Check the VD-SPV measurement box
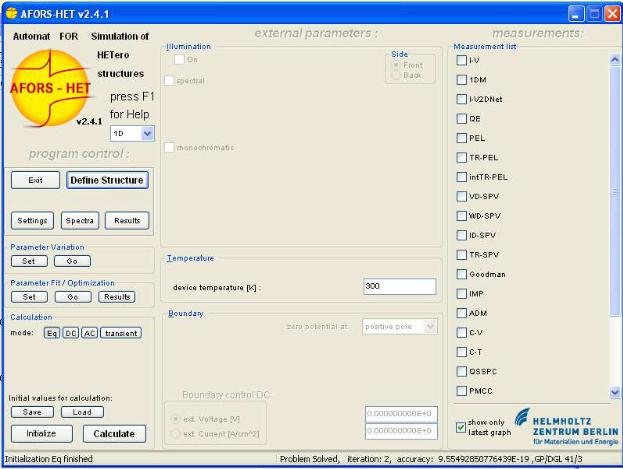The height and width of the screenshot is (469, 623). 461,196
